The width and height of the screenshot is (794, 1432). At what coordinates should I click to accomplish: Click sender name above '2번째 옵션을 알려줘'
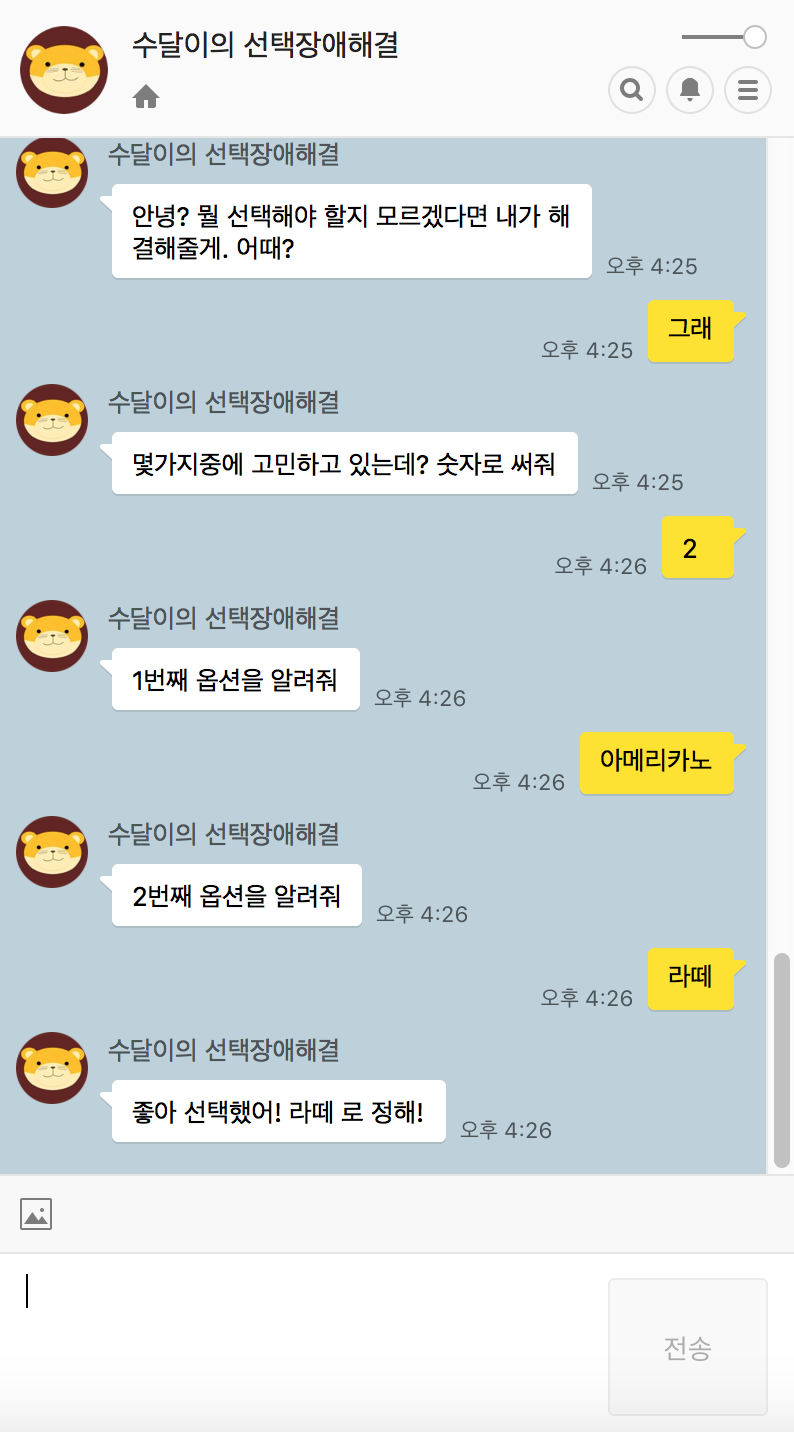click(x=224, y=833)
